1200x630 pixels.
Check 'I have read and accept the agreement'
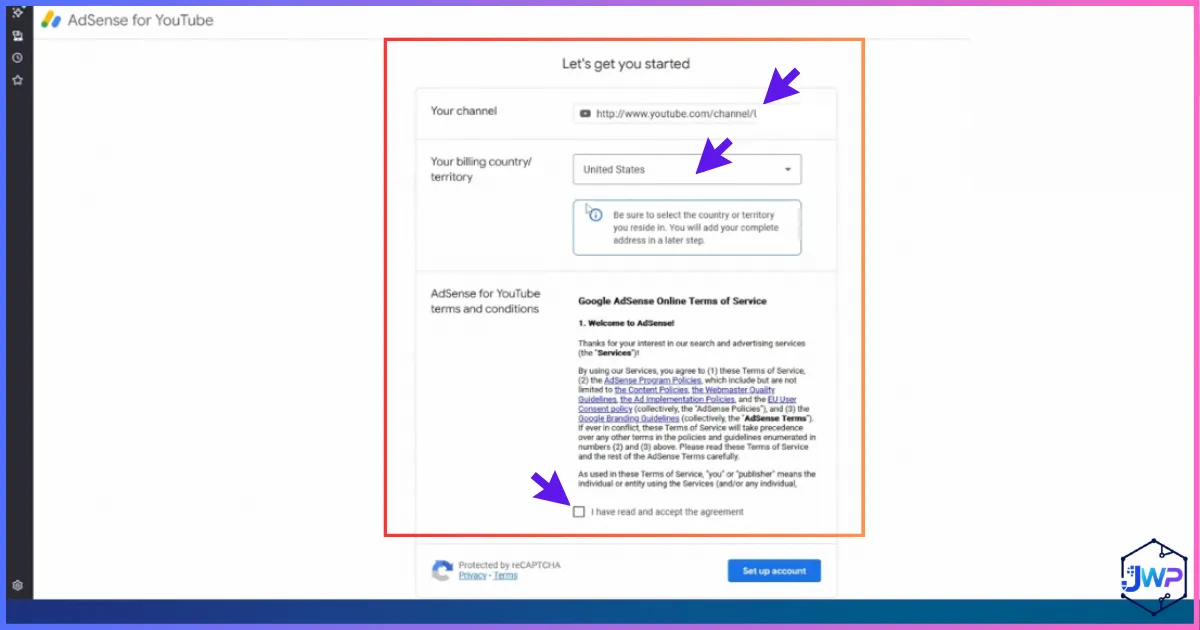point(579,512)
